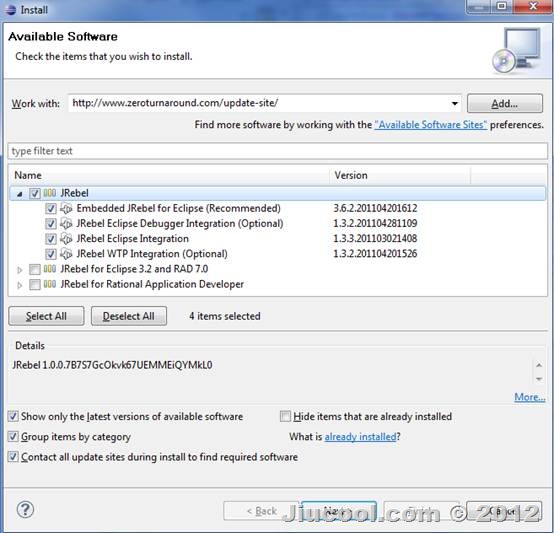Open the Available Software Sites preferences link

(x=431, y=125)
